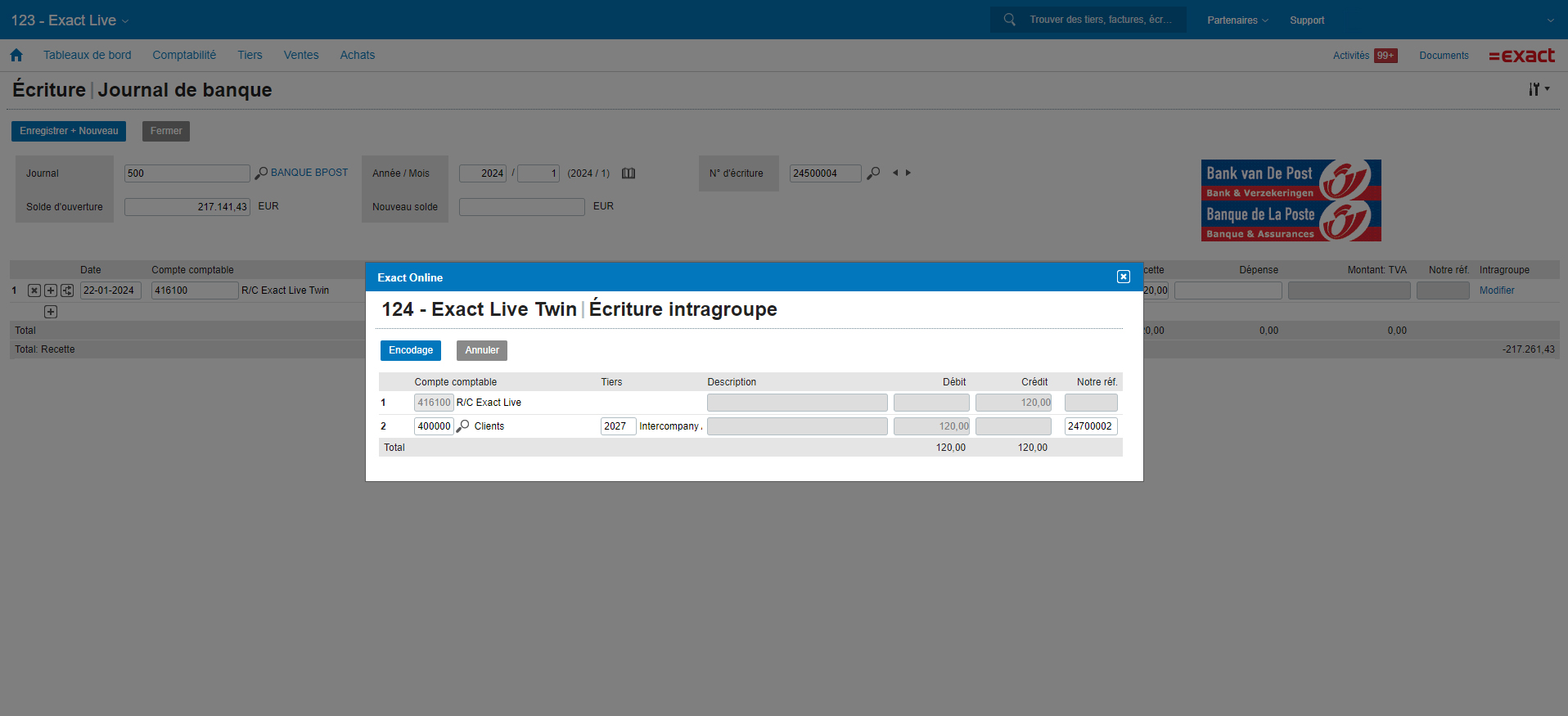Open the Support link
1568x716 pixels.
coord(1307,20)
